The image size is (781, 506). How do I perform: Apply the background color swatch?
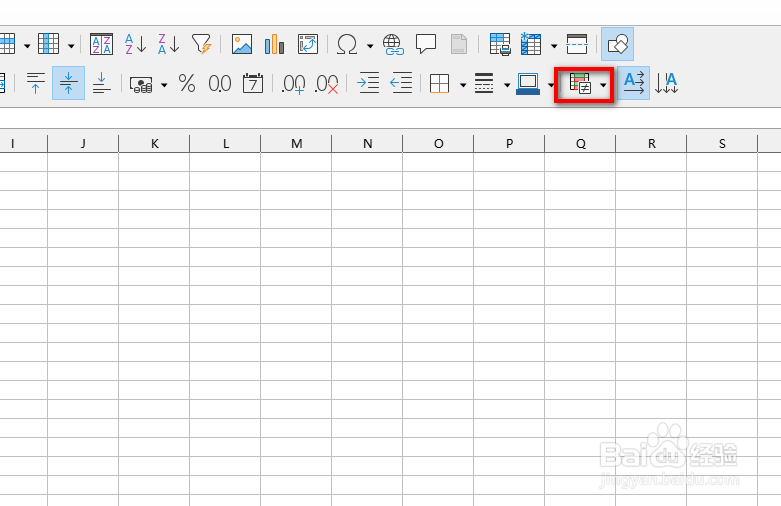(528, 84)
